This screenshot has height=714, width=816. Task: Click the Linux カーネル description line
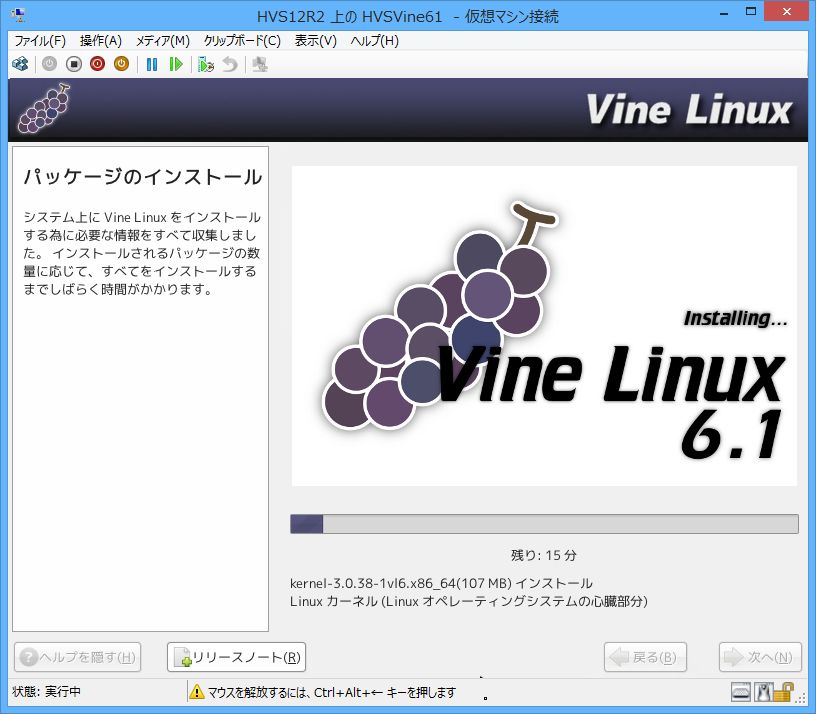(469, 601)
